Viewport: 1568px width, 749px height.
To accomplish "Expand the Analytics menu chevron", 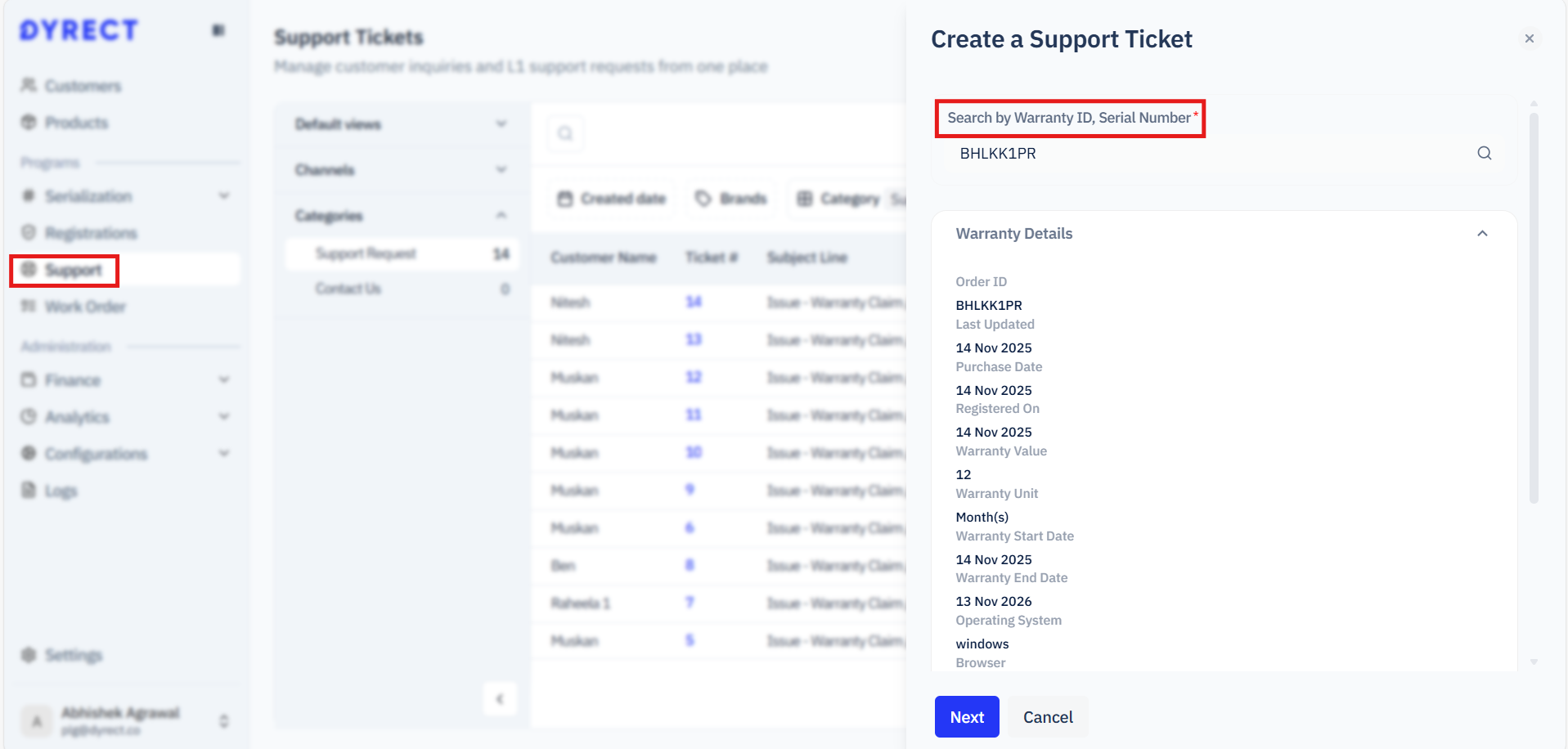I will click(224, 417).
